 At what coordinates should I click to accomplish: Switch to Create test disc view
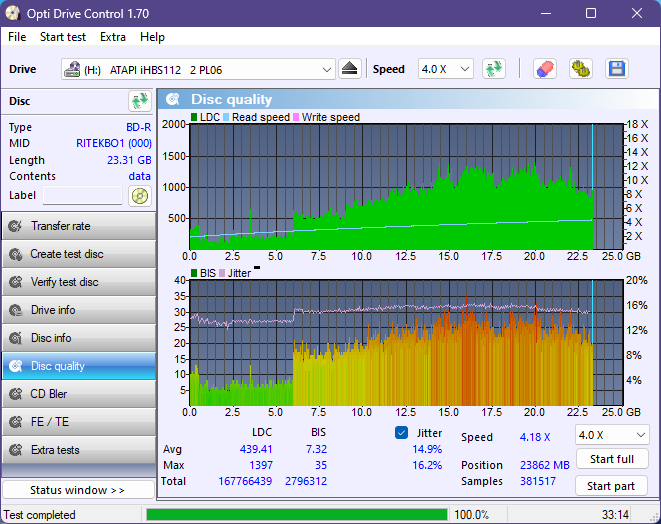tap(79, 254)
